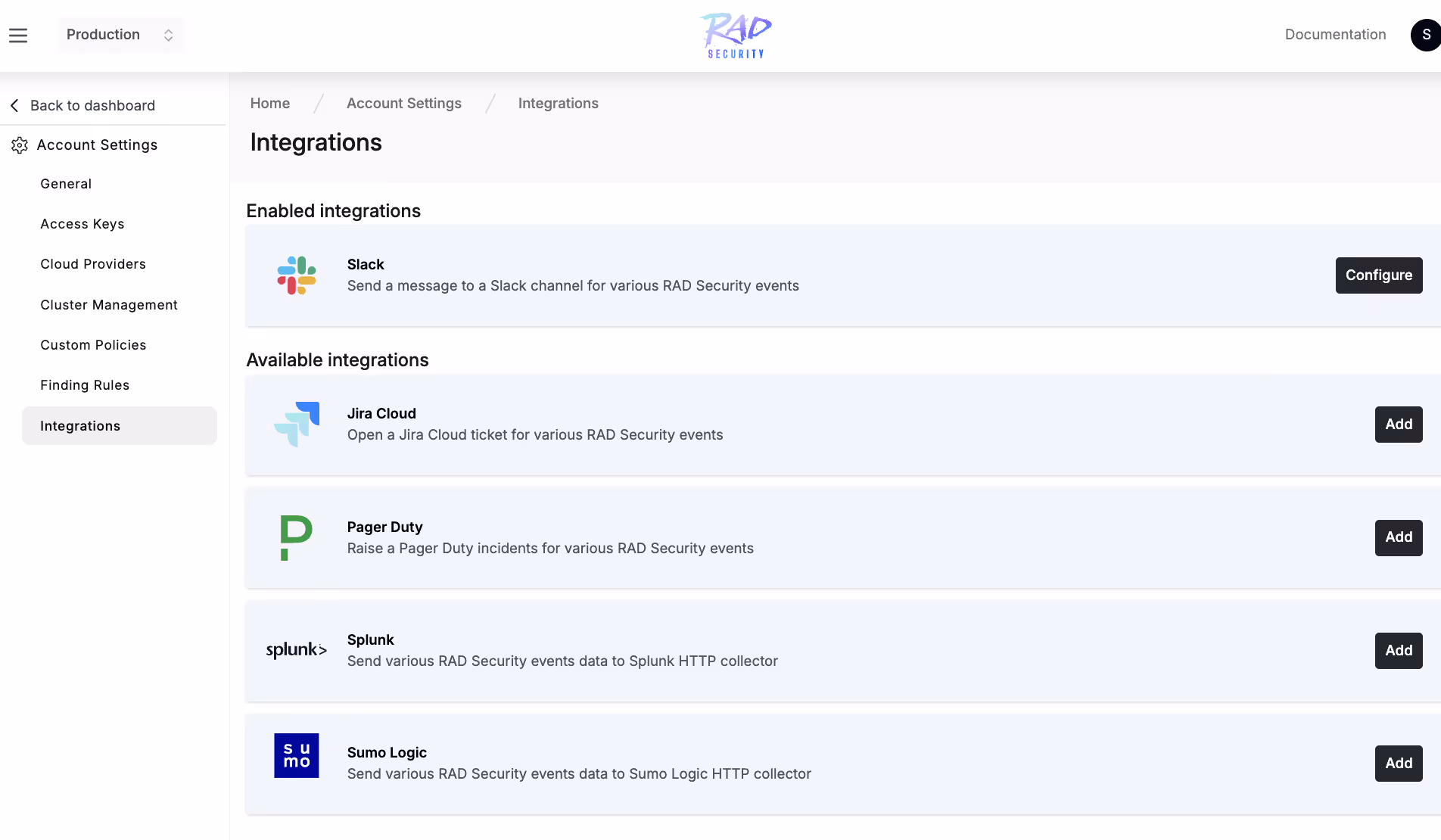Image resolution: width=1441 pixels, height=840 pixels.
Task: Open Access Keys in sidebar
Action: tap(82, 224)
